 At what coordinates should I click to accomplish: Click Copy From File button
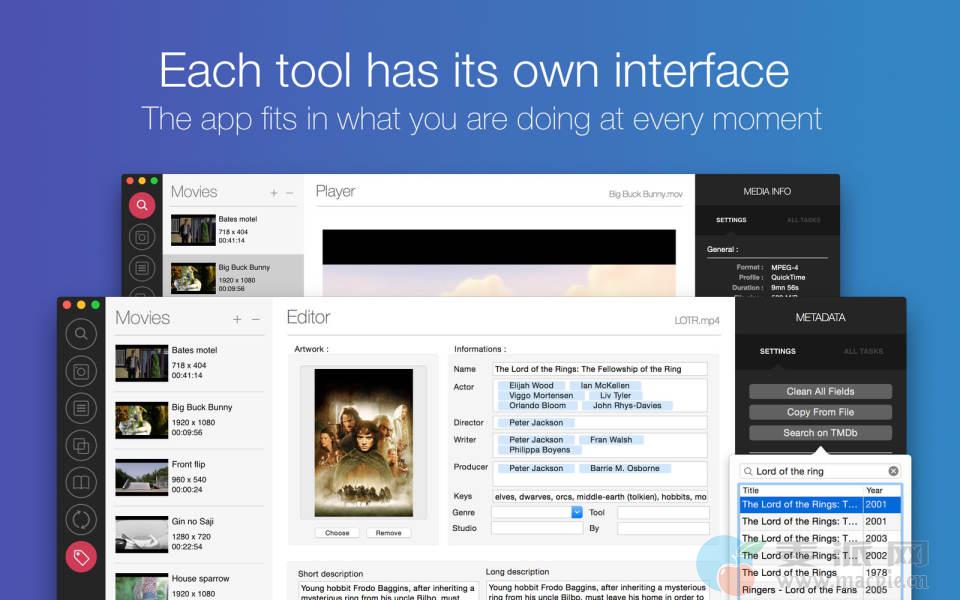coord(820,412)
